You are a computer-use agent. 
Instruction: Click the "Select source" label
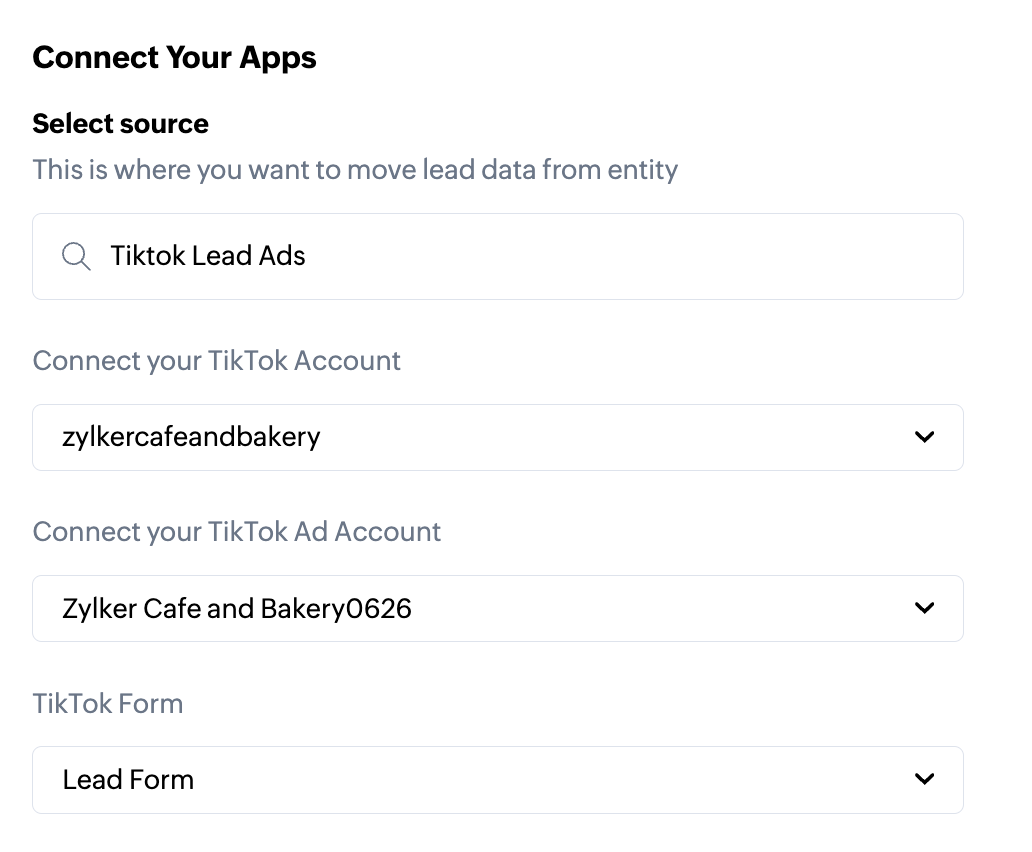(120, 124)
